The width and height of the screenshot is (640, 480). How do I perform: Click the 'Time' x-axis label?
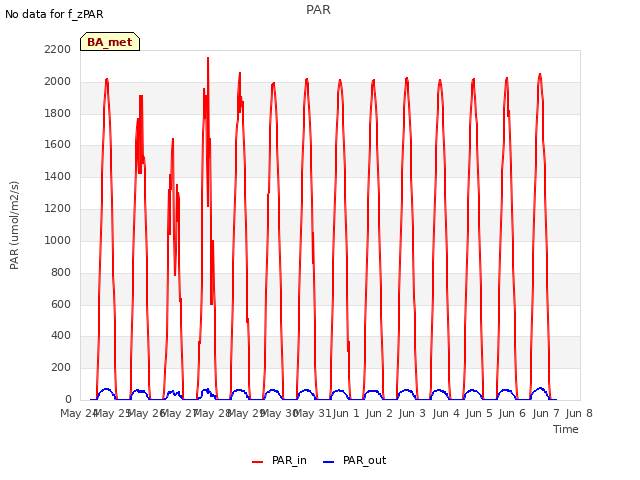566,429
